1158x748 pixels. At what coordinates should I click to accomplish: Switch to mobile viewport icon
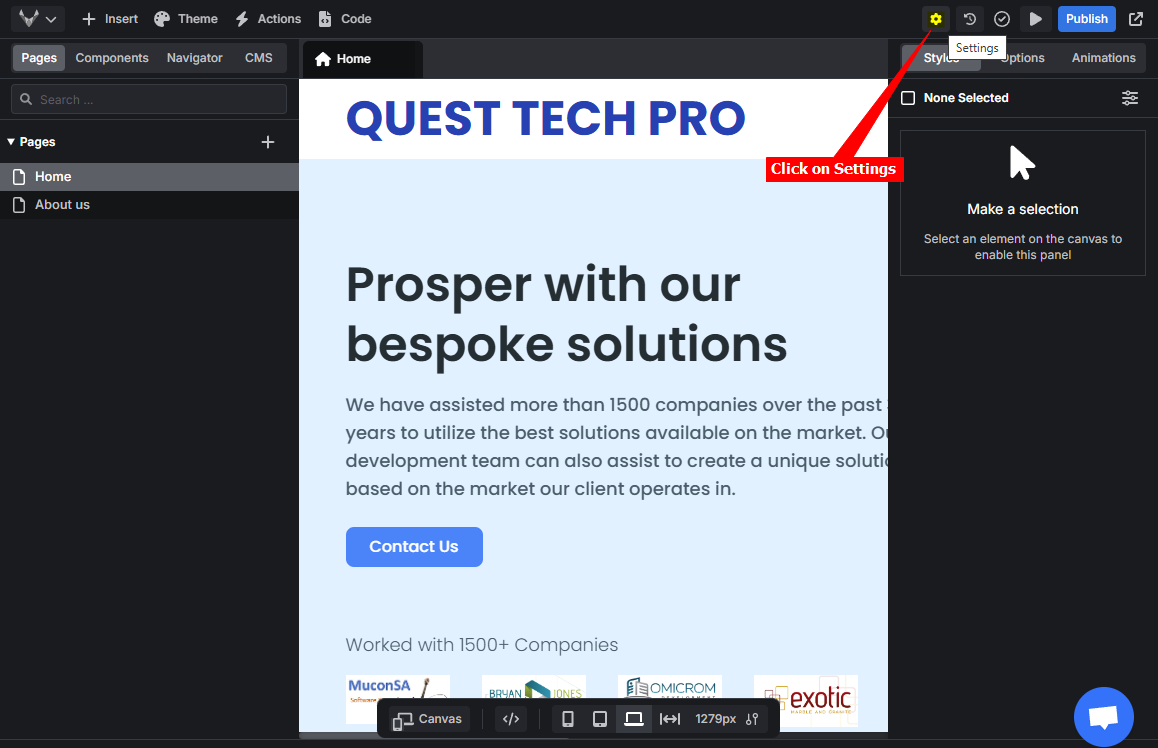[x=568, y=718]
